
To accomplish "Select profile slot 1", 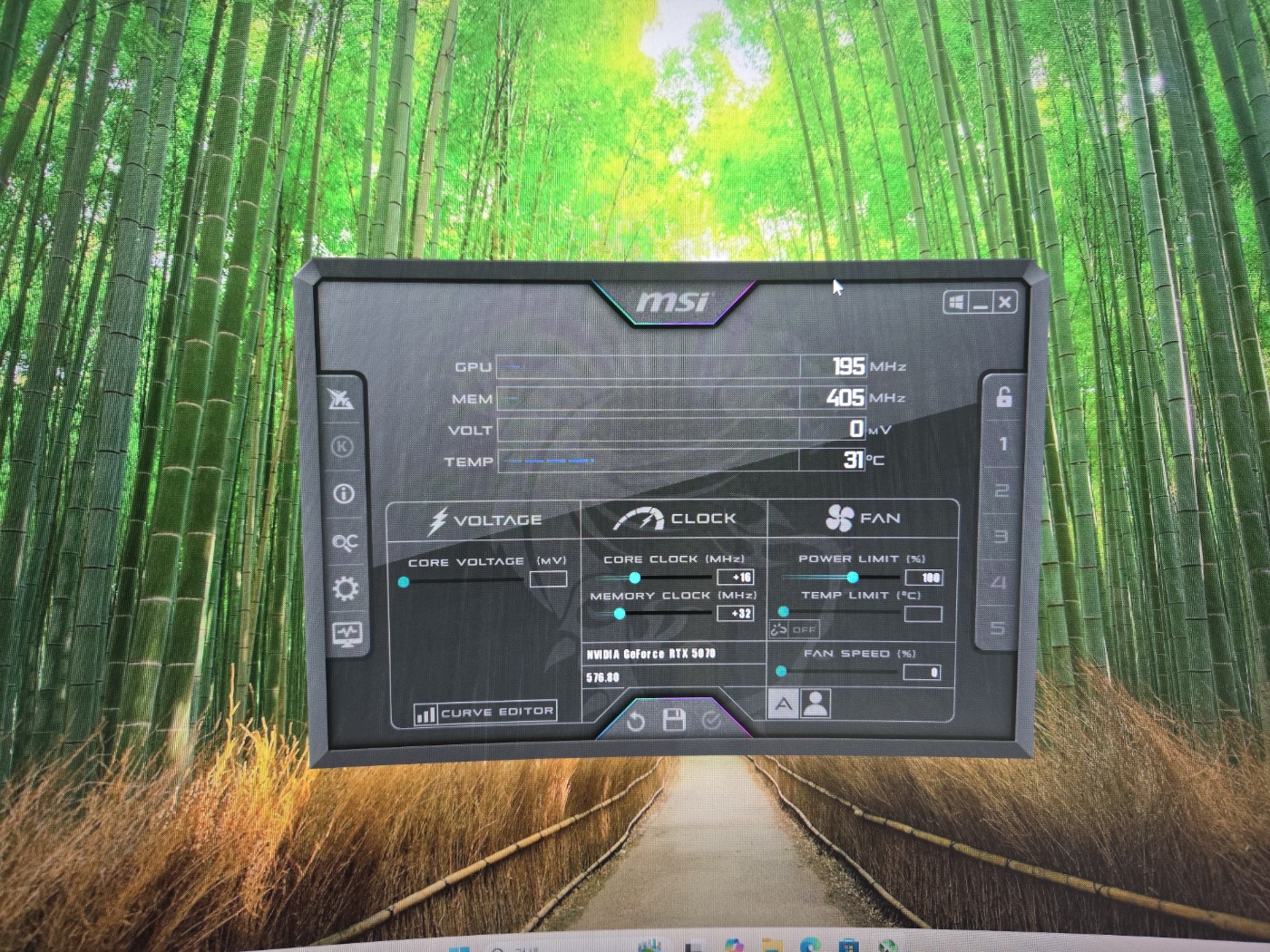I will click(x=1003, y=444).
